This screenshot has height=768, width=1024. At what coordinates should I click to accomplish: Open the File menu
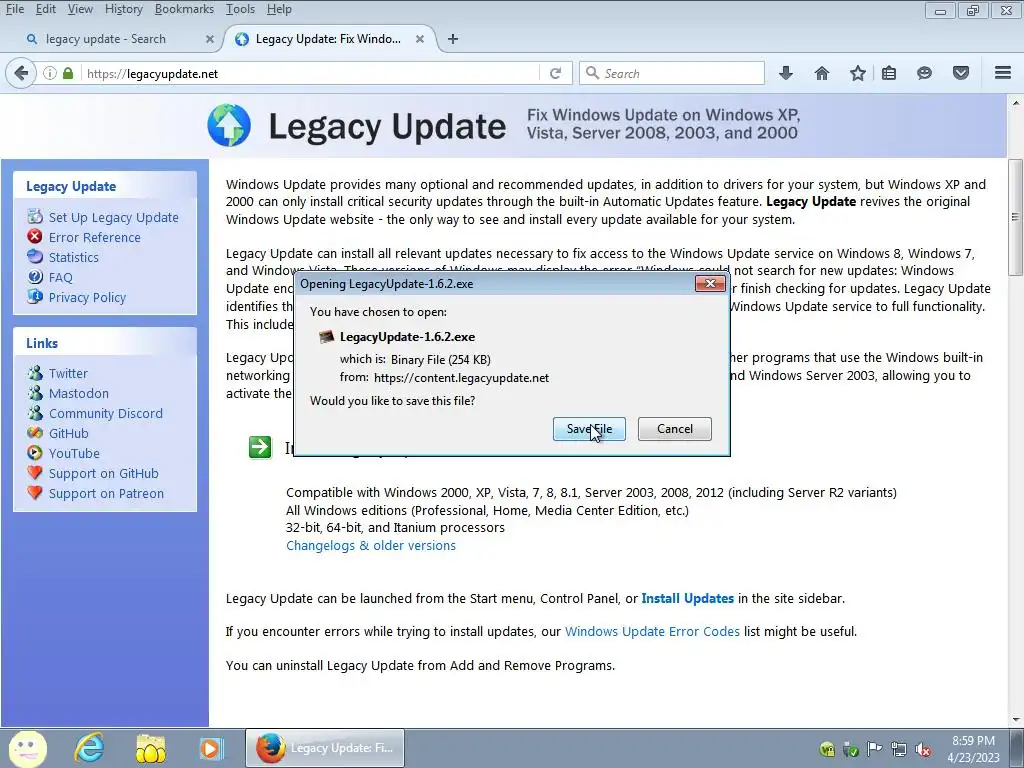(14, 9)
